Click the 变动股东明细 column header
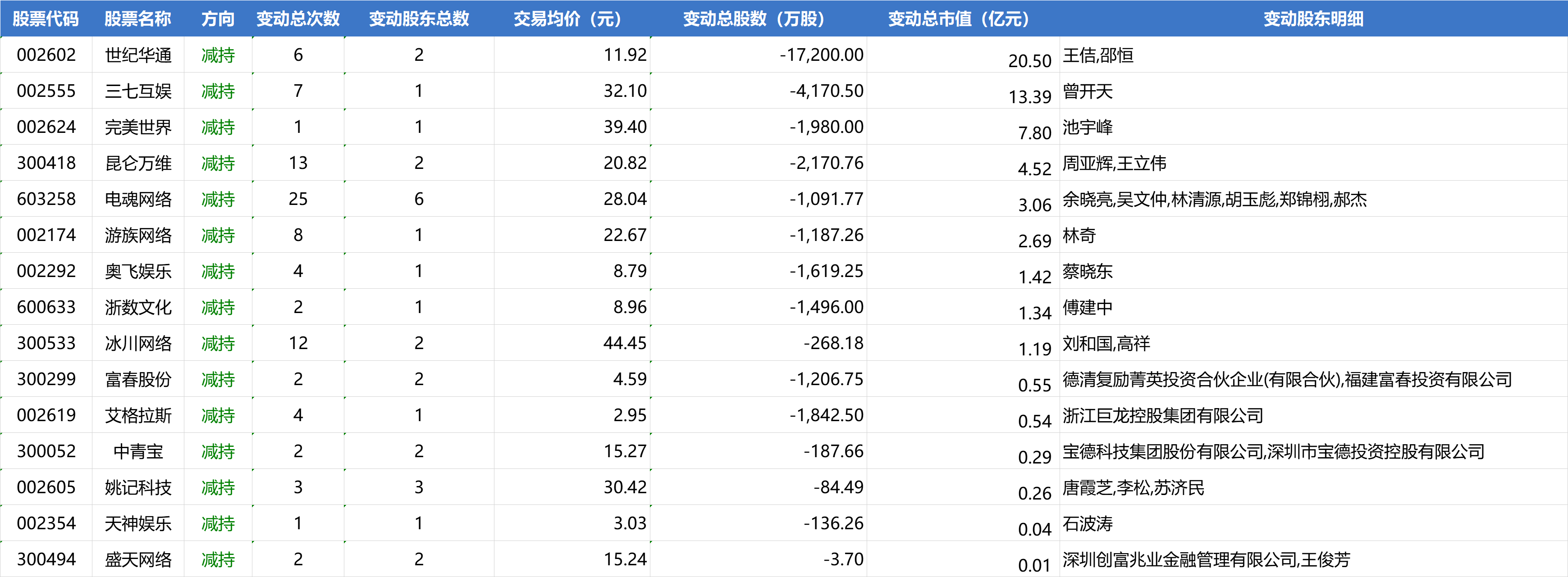This screenshot has width=1568, height=577. 1313,19
